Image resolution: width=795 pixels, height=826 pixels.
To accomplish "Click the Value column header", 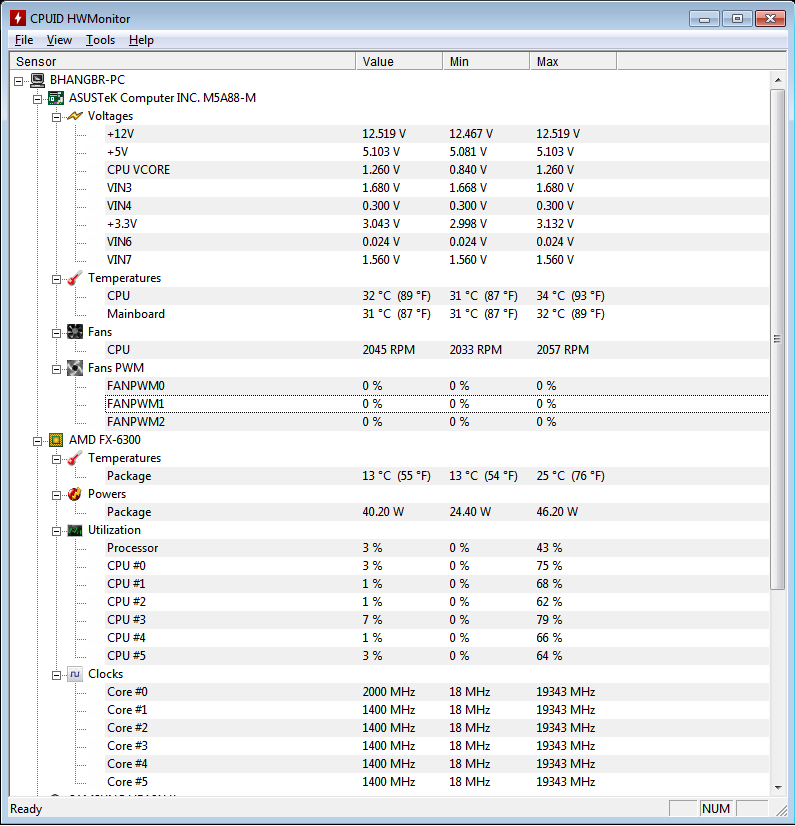I will [399, 61].
